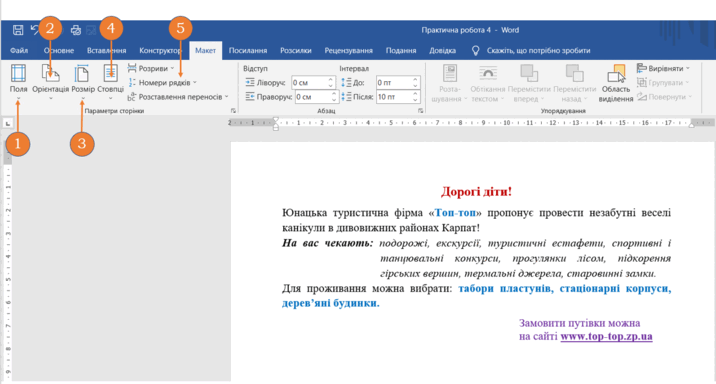Switch to the Конструктор tab
Screen dimensions: 716x384
tap(160, 51)
